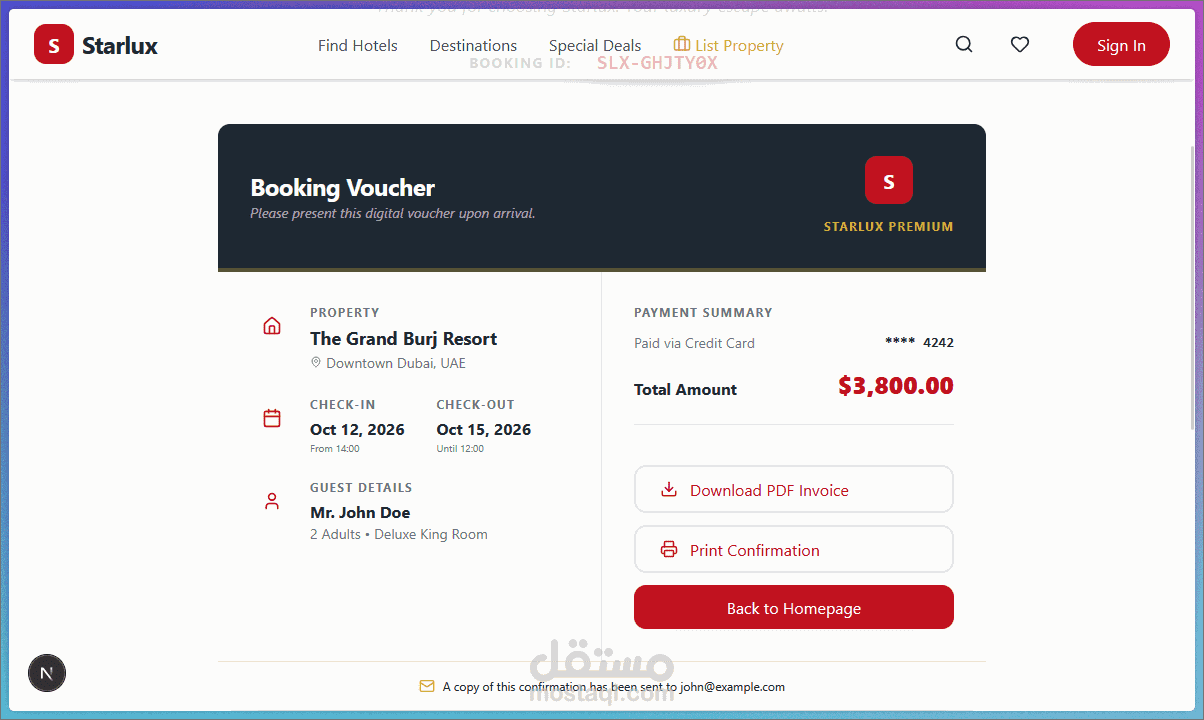Click the person icon by Guest Details
The height and width of the screenshot is (720, 1204).
(272, 501)
